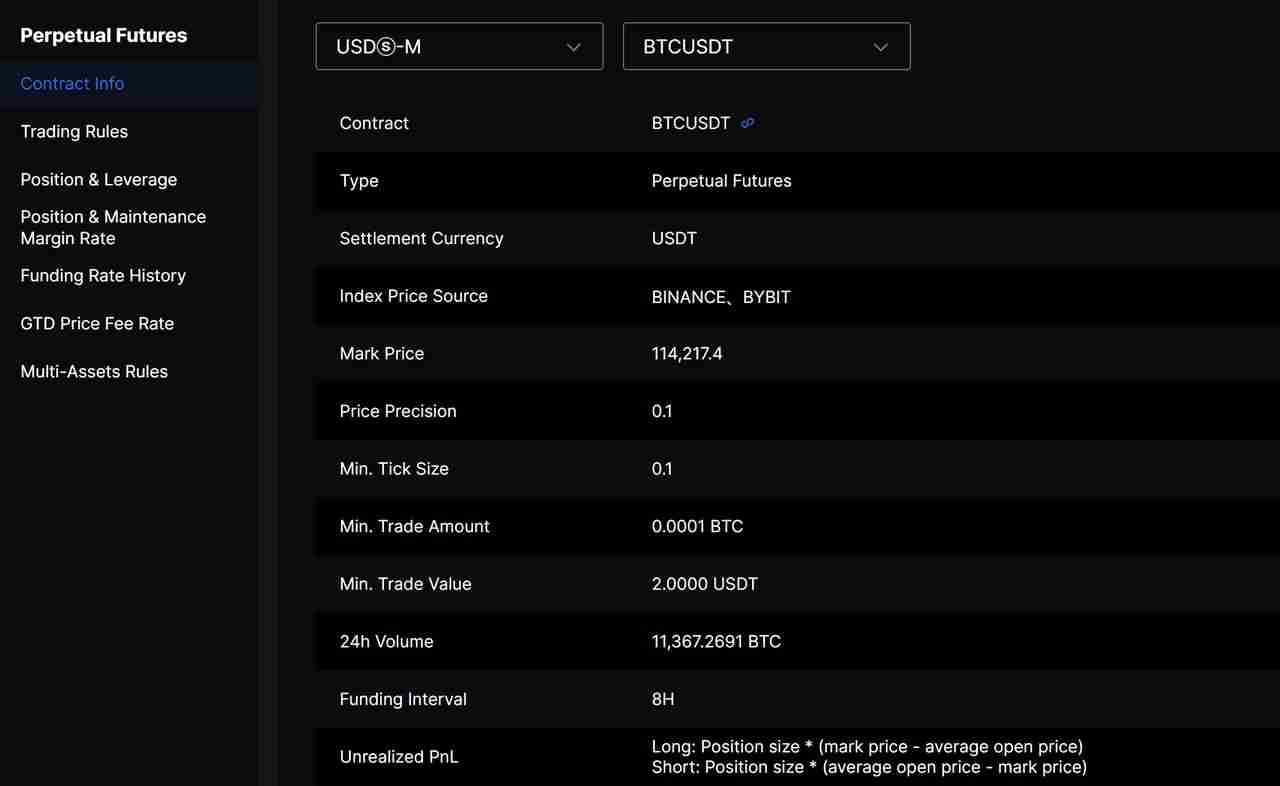
Task: Click the Perpetual Futures sidebar heading
Action: 103,36
